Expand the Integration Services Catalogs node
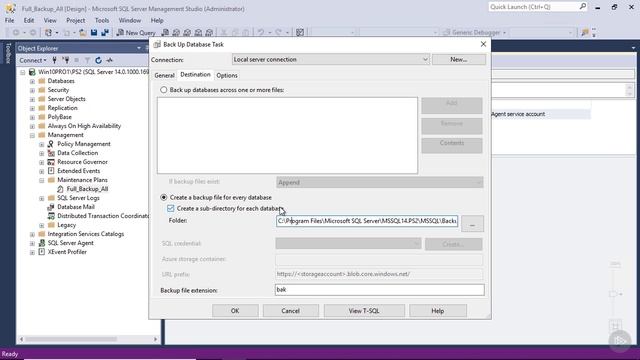 pos(32,234)
